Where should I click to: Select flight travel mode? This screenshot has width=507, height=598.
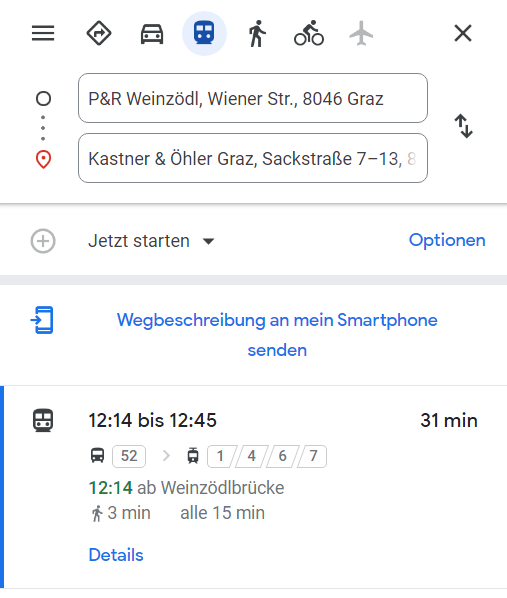pos(361,33)
